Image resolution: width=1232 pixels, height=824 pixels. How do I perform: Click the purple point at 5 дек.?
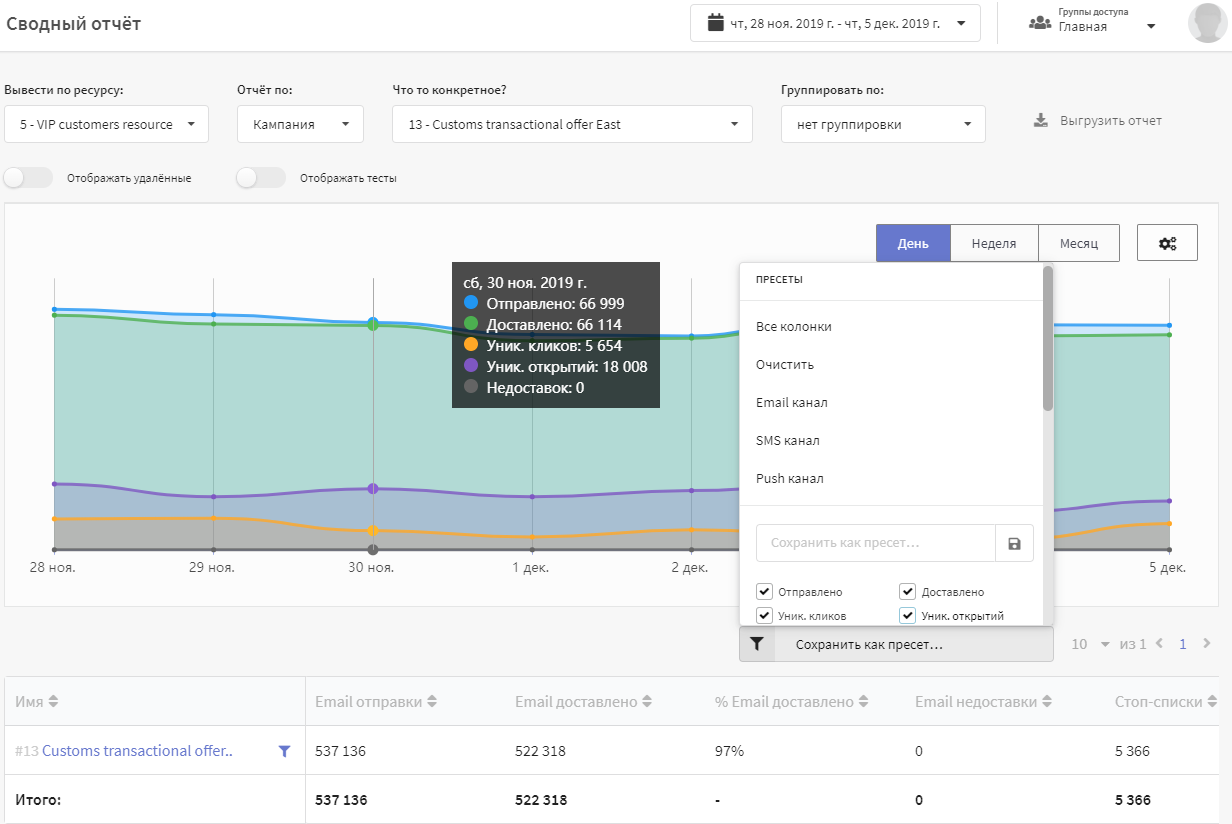tap(1169, 501)
